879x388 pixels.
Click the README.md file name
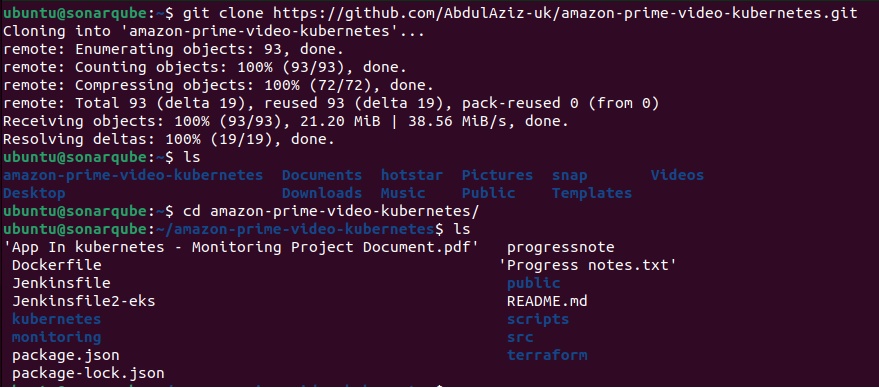pos(547,301)
